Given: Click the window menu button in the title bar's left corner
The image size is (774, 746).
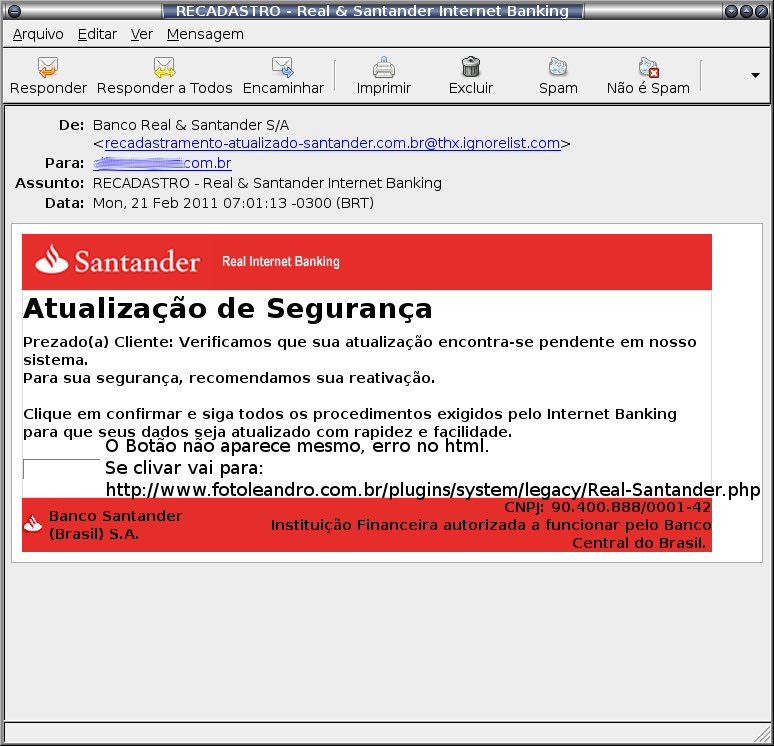Looking at the screenshot, I should (x=14, y=10).
